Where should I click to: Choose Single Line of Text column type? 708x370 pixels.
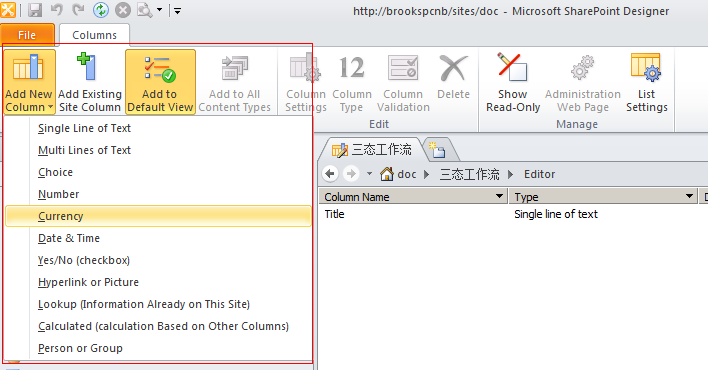click(158, 128)
